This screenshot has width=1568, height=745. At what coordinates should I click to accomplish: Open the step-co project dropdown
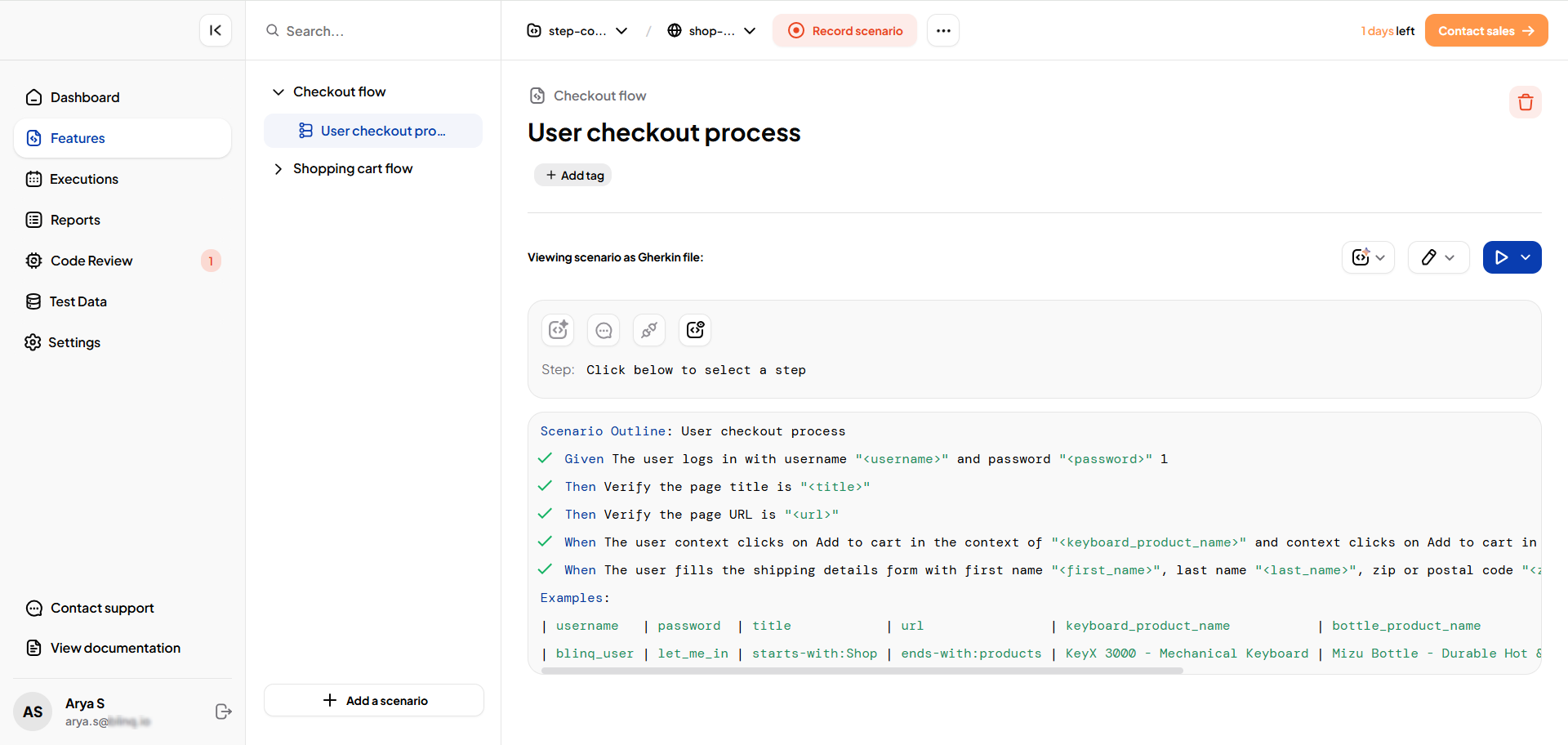[x=577, y=31]
